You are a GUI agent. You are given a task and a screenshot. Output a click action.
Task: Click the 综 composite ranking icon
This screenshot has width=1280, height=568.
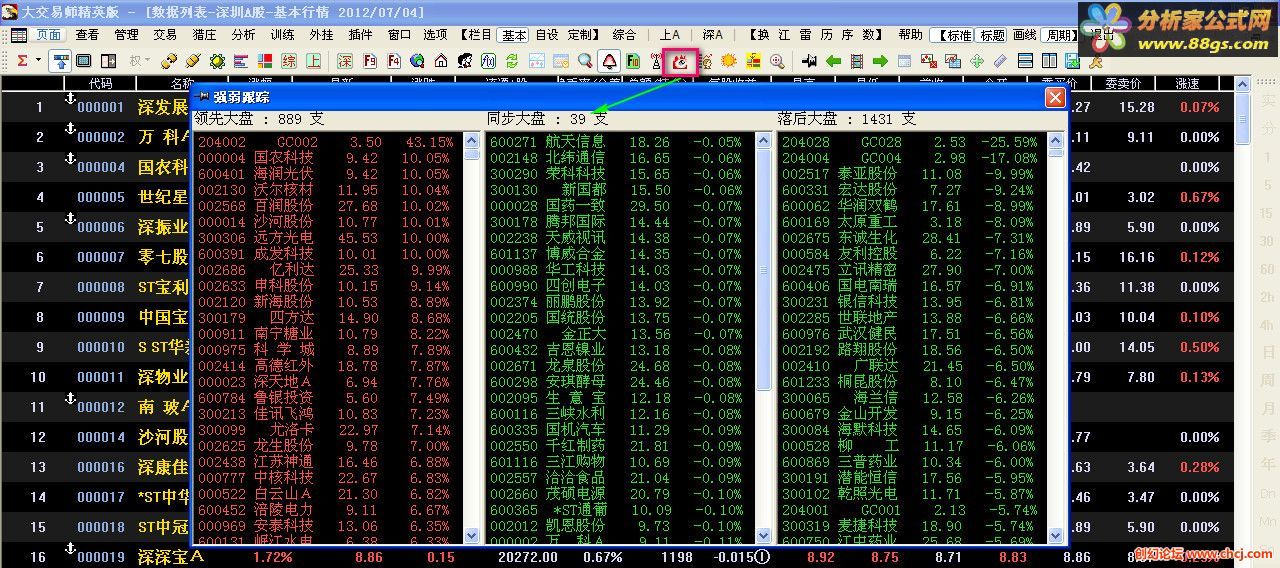[288, 61]
